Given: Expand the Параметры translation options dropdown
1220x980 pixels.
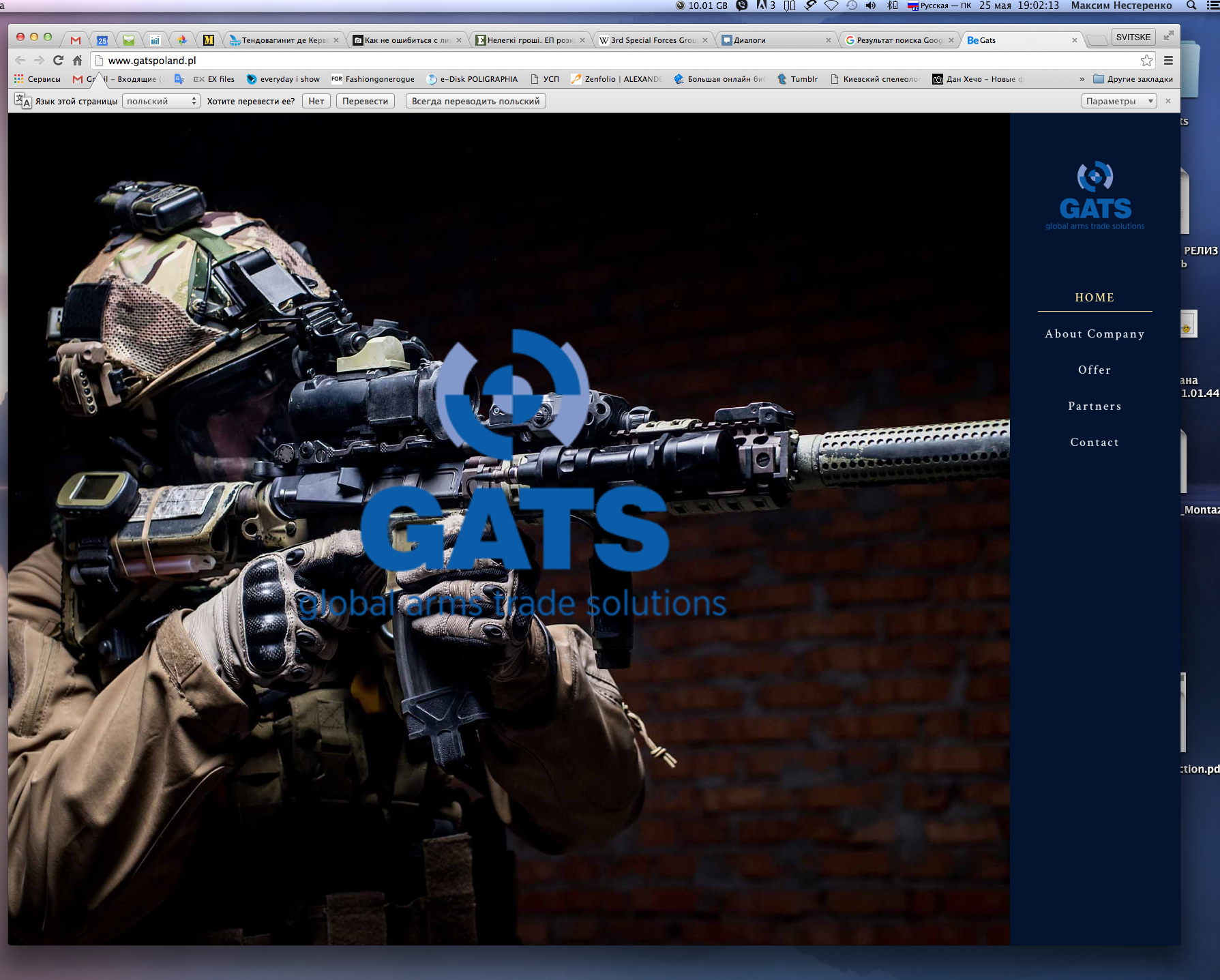Looking at the screenshot, I should (1119, 101).
